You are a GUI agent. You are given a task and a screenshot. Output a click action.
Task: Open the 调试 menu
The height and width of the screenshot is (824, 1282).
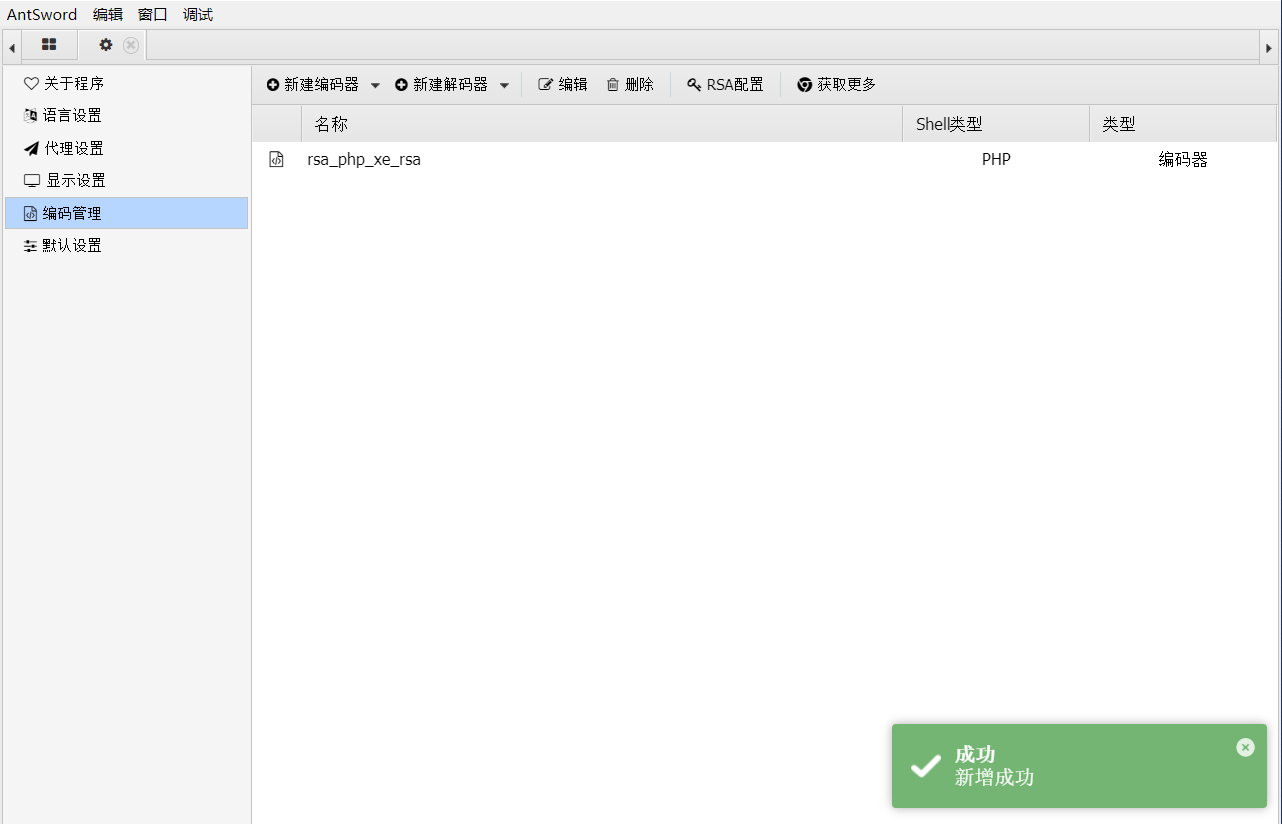[x=198, y=15]
